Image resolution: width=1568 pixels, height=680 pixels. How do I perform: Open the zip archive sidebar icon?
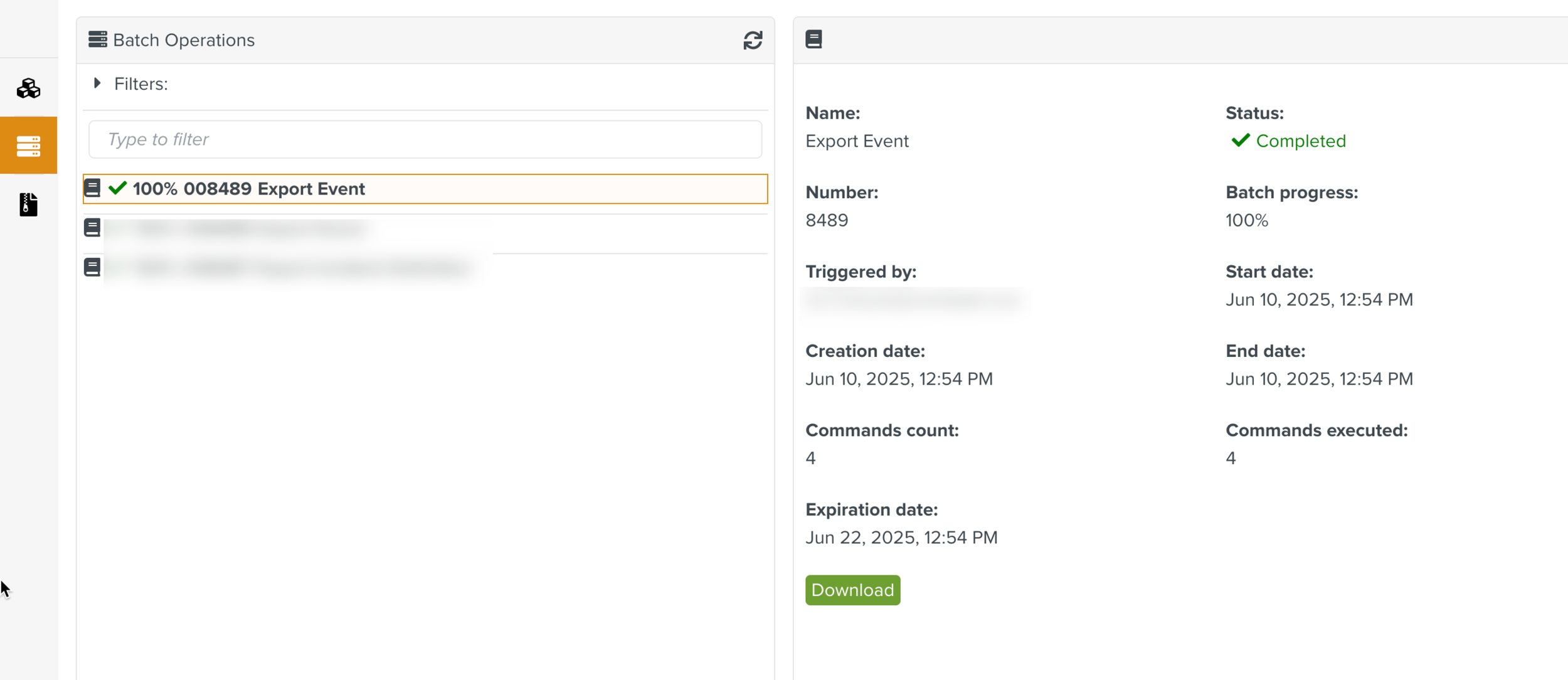(x=28, y=205)
